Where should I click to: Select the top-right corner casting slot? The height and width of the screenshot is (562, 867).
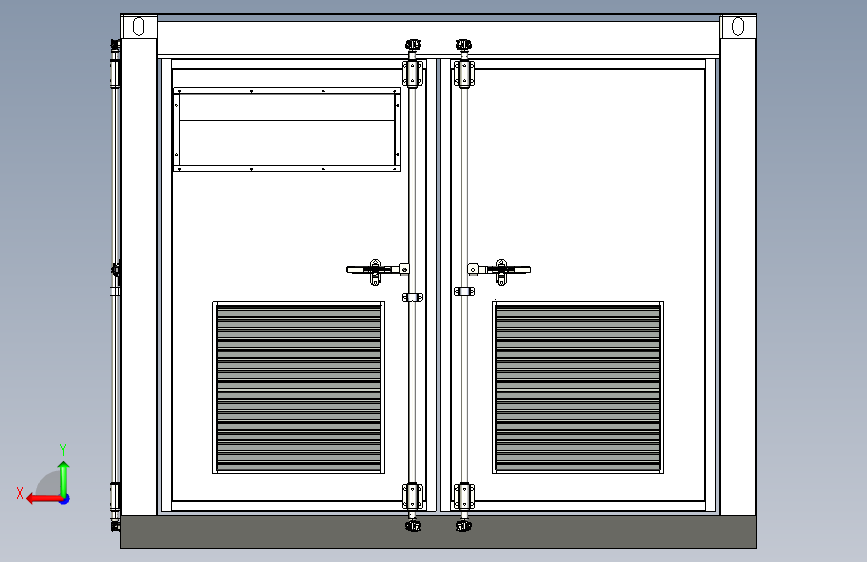738,26
